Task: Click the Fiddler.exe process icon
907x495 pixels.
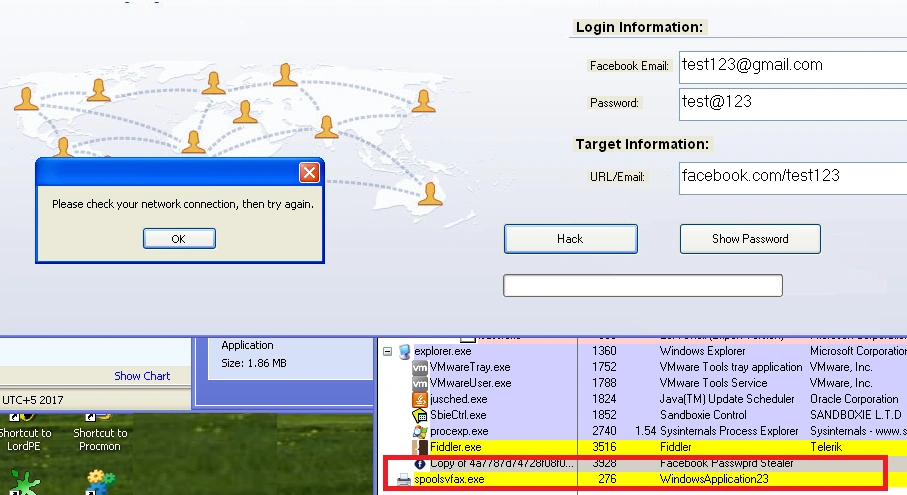Action: (x=420, y=447)
